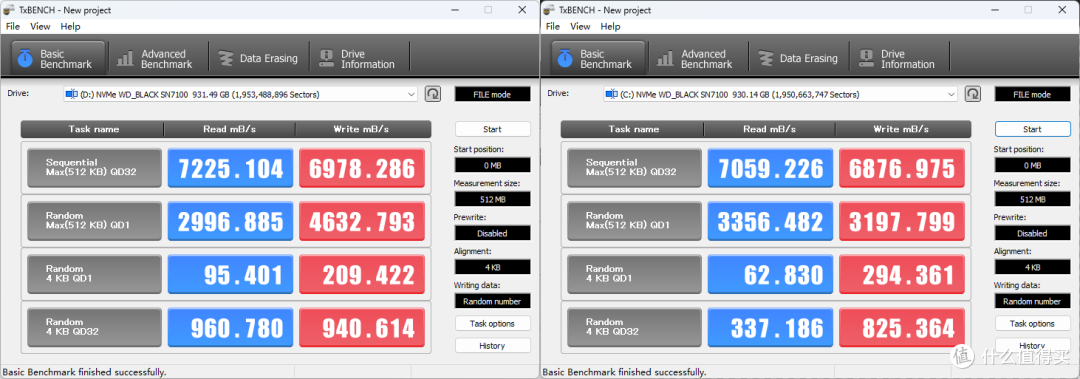Click Random 4 KB QD32 task, left window
Image resolution: width=1080 pixels, height=379 pixels.
94,327
